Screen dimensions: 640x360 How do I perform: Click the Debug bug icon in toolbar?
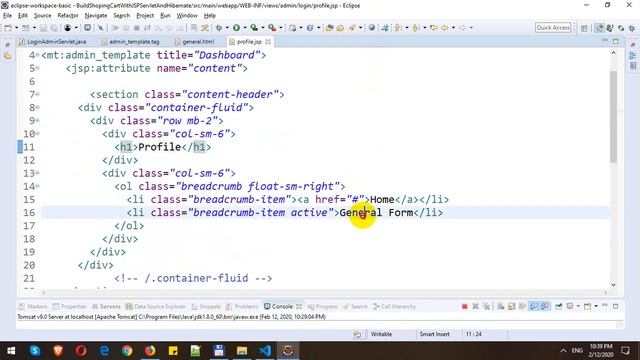[x=219, y=28]
